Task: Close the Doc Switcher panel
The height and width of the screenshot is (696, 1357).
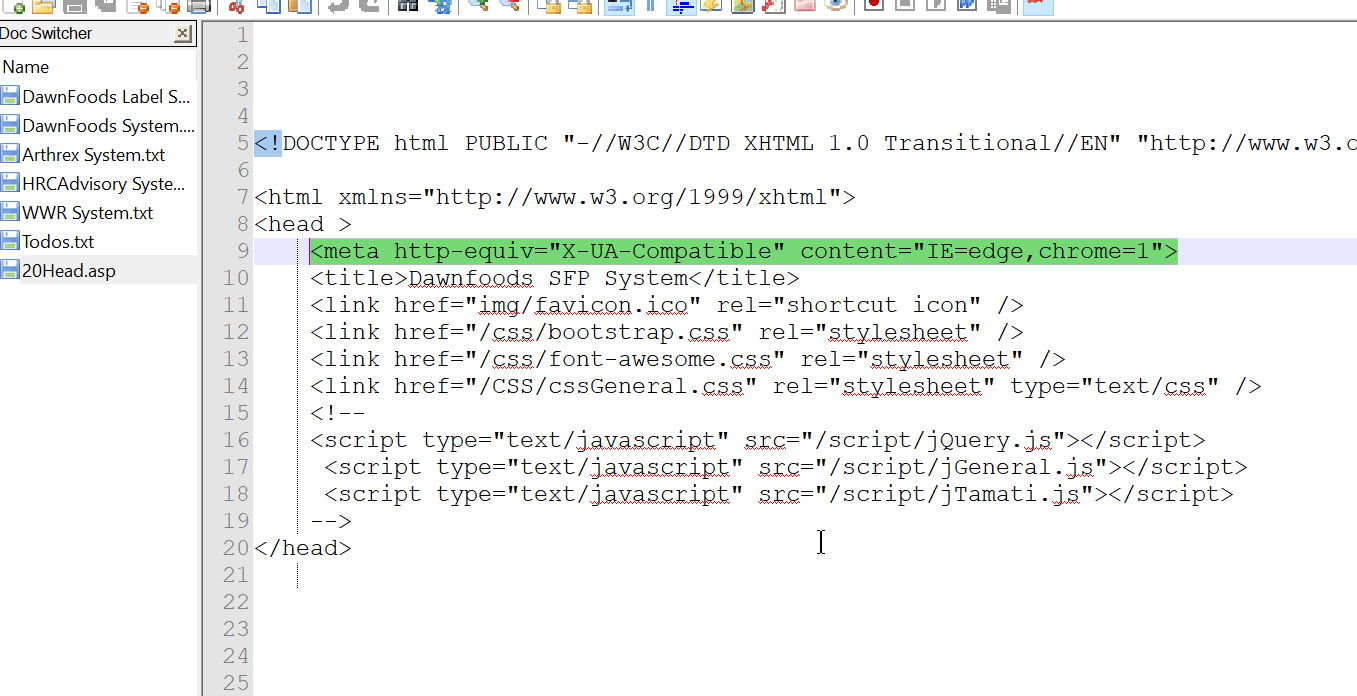Action: click(x=182, y=34)
